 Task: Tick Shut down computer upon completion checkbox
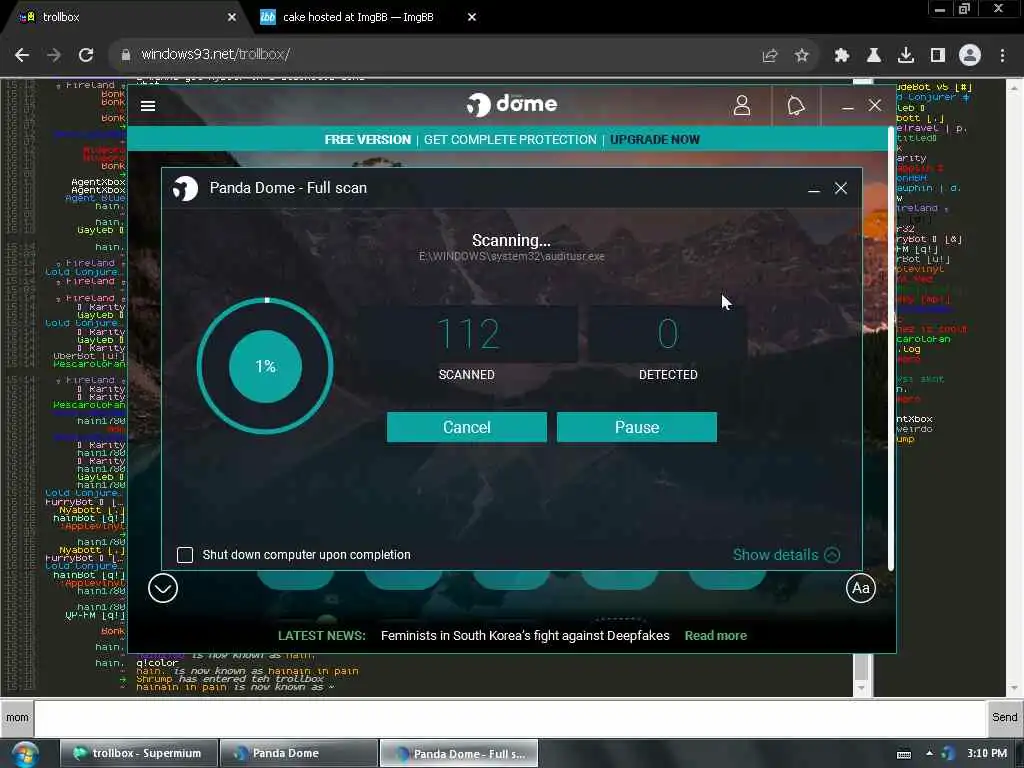click(x=185, y=554)
